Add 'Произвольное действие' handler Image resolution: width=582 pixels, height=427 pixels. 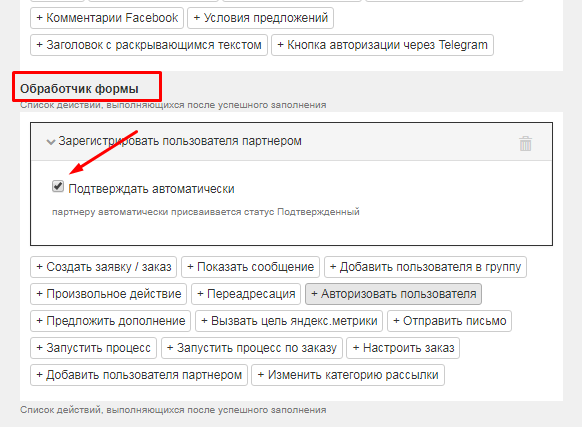click(x=108, y=294)
